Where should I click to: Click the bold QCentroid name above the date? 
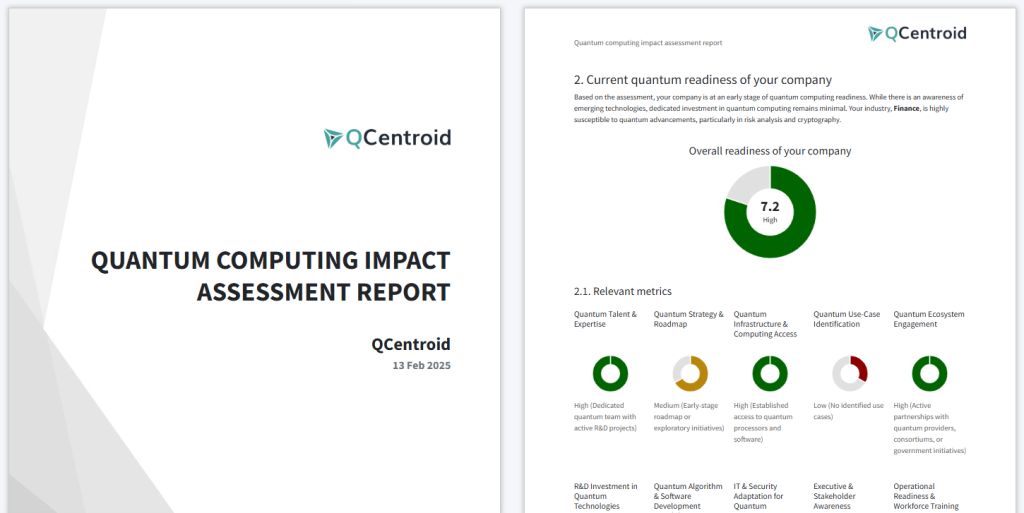(x=411, y=344)
